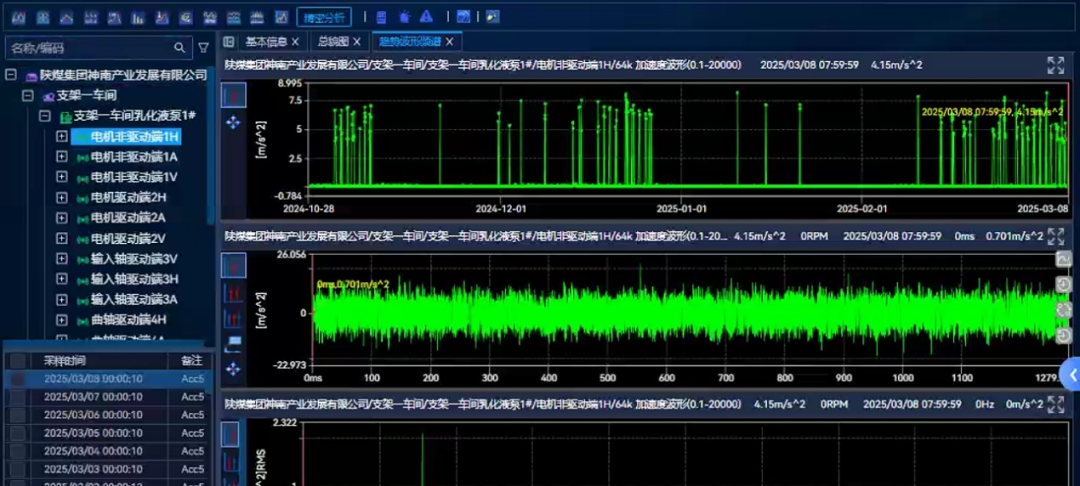Toggle the side panel icon left of 基本信息

coord(229,42)
